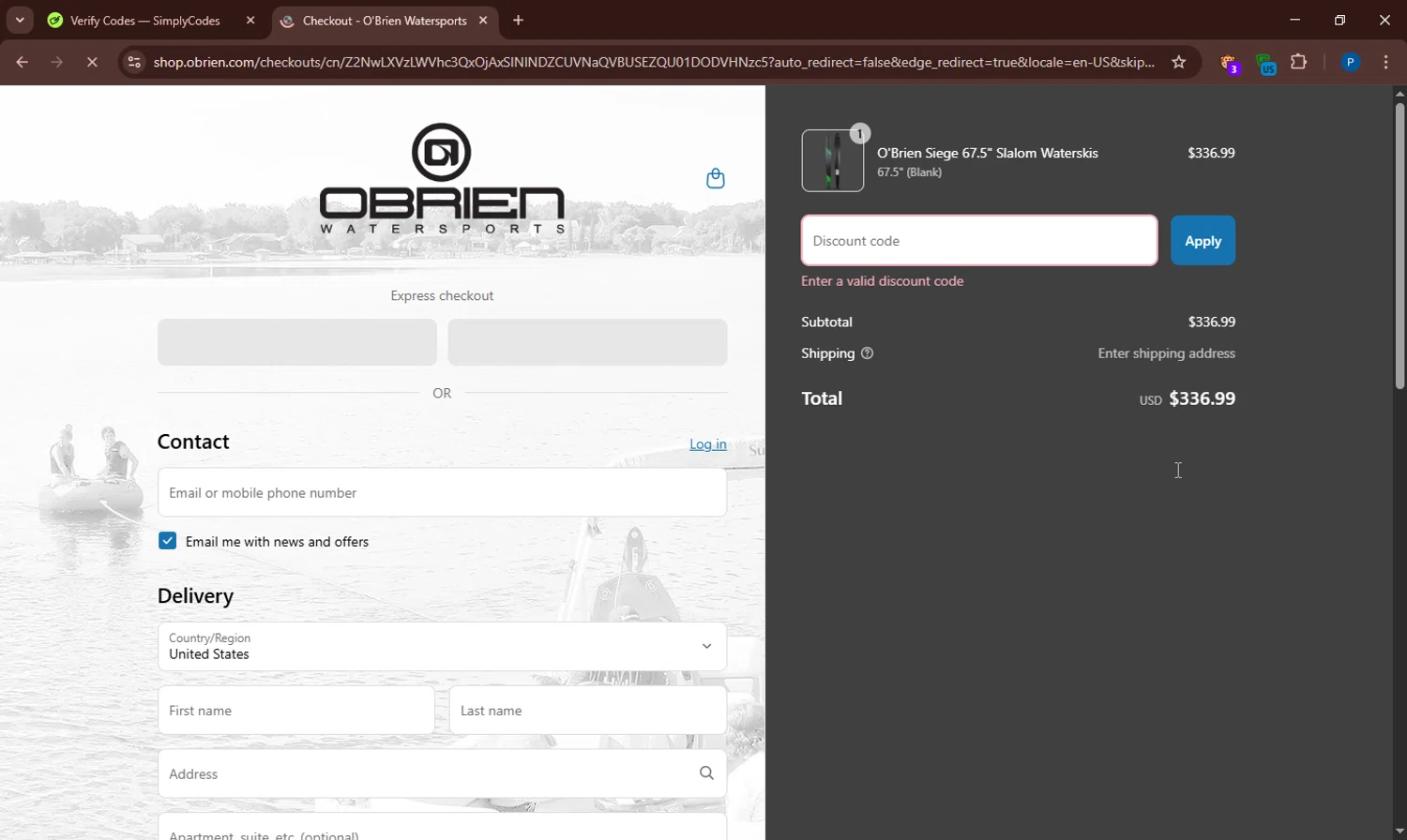Close the Verify Codes SimplyCodes tab

click(x=250, y=20)
